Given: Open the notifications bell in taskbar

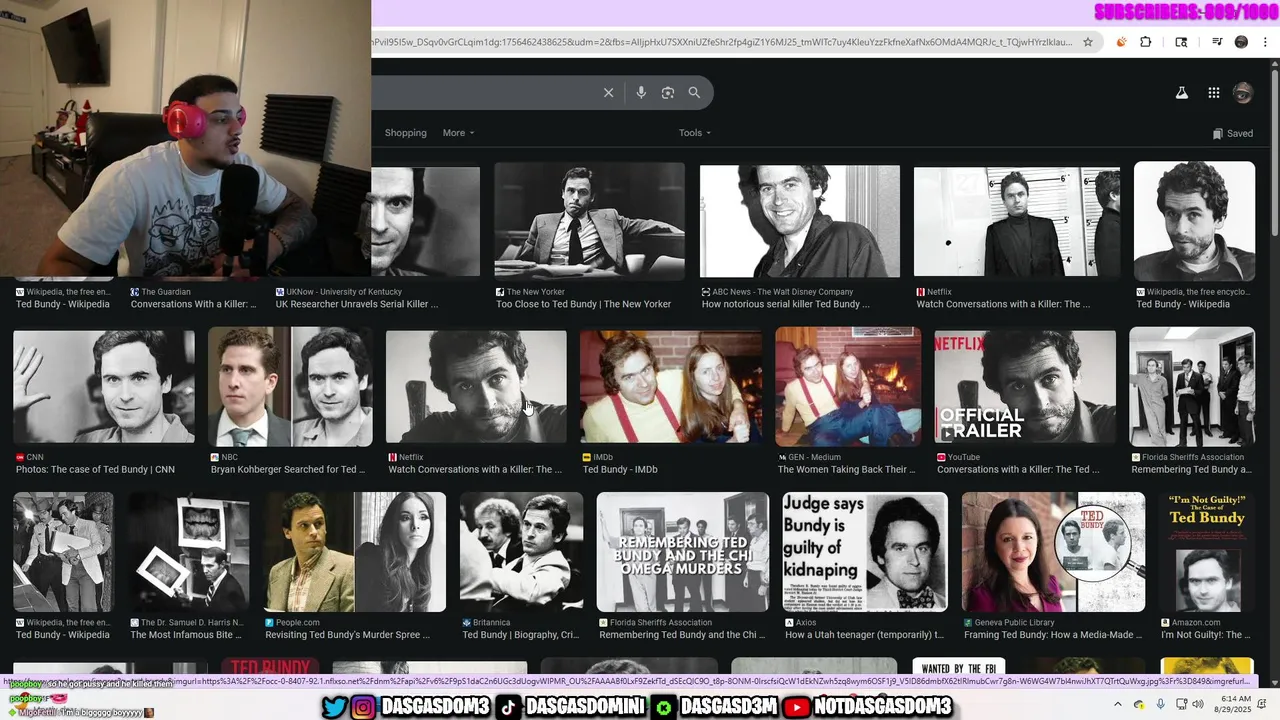Looking at the screenshot, I should 1263,704.
